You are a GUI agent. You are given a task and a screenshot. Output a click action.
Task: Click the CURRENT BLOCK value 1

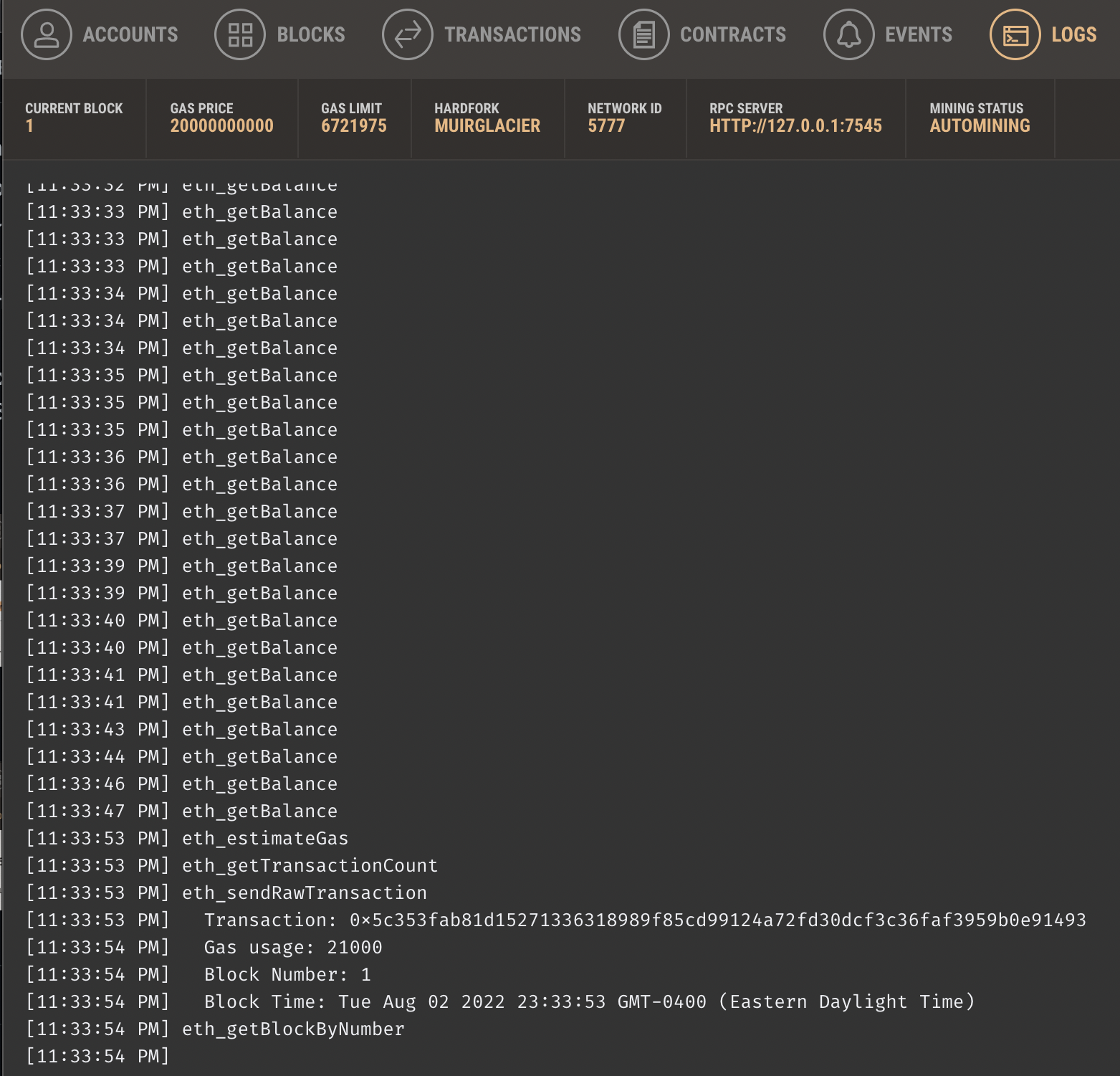29,126
